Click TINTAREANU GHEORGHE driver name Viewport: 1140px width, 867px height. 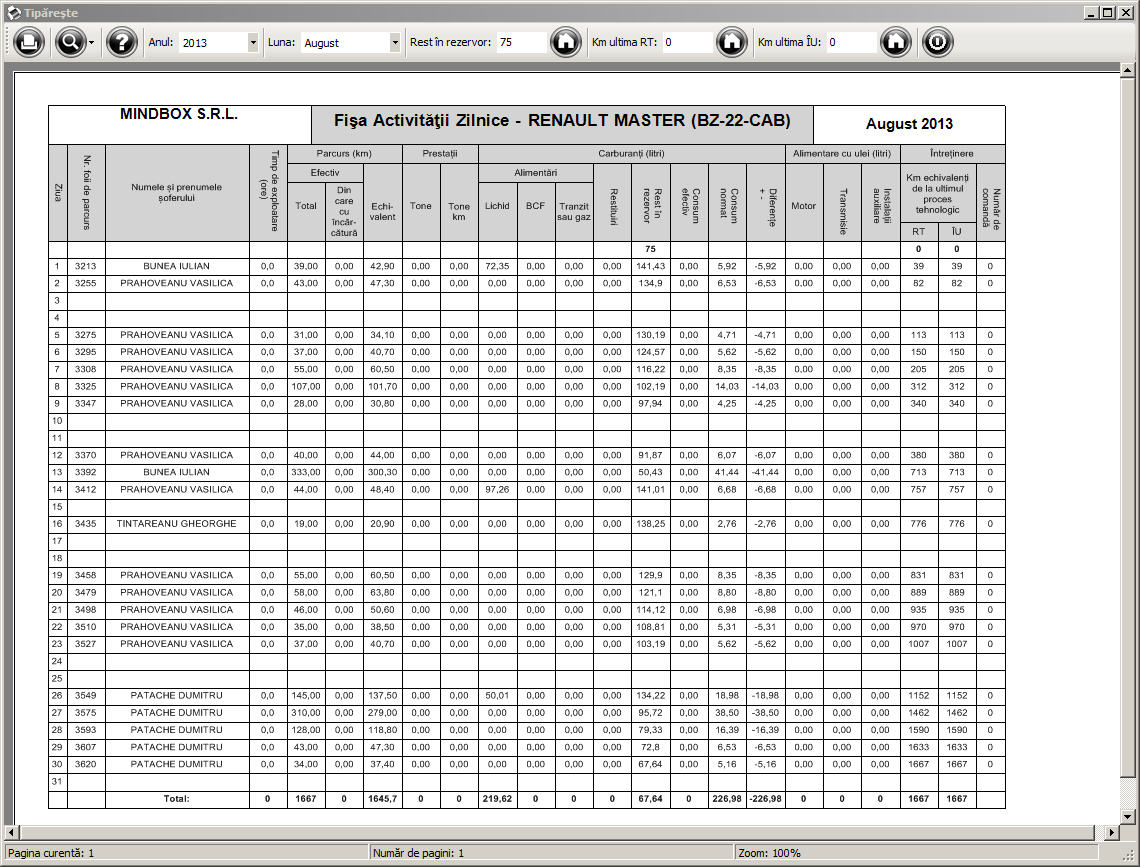[x=177, y=524]
